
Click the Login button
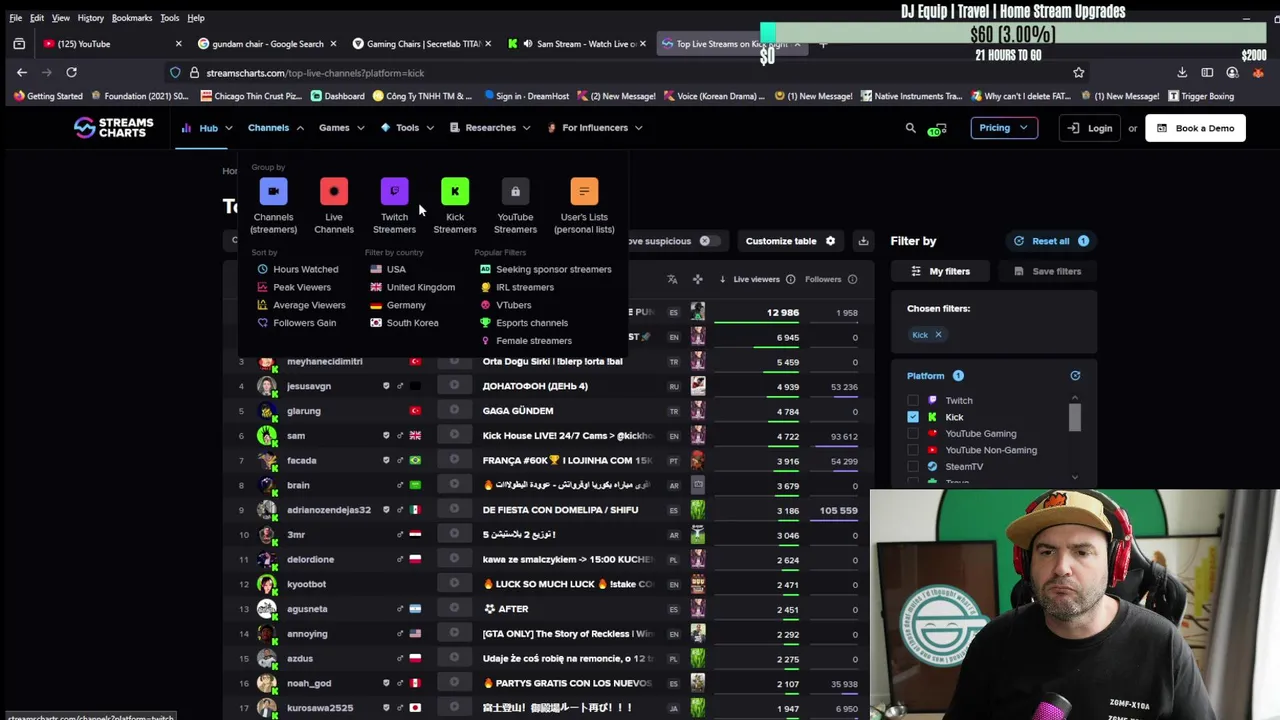pyautogui.click(x=1090, y=128)
